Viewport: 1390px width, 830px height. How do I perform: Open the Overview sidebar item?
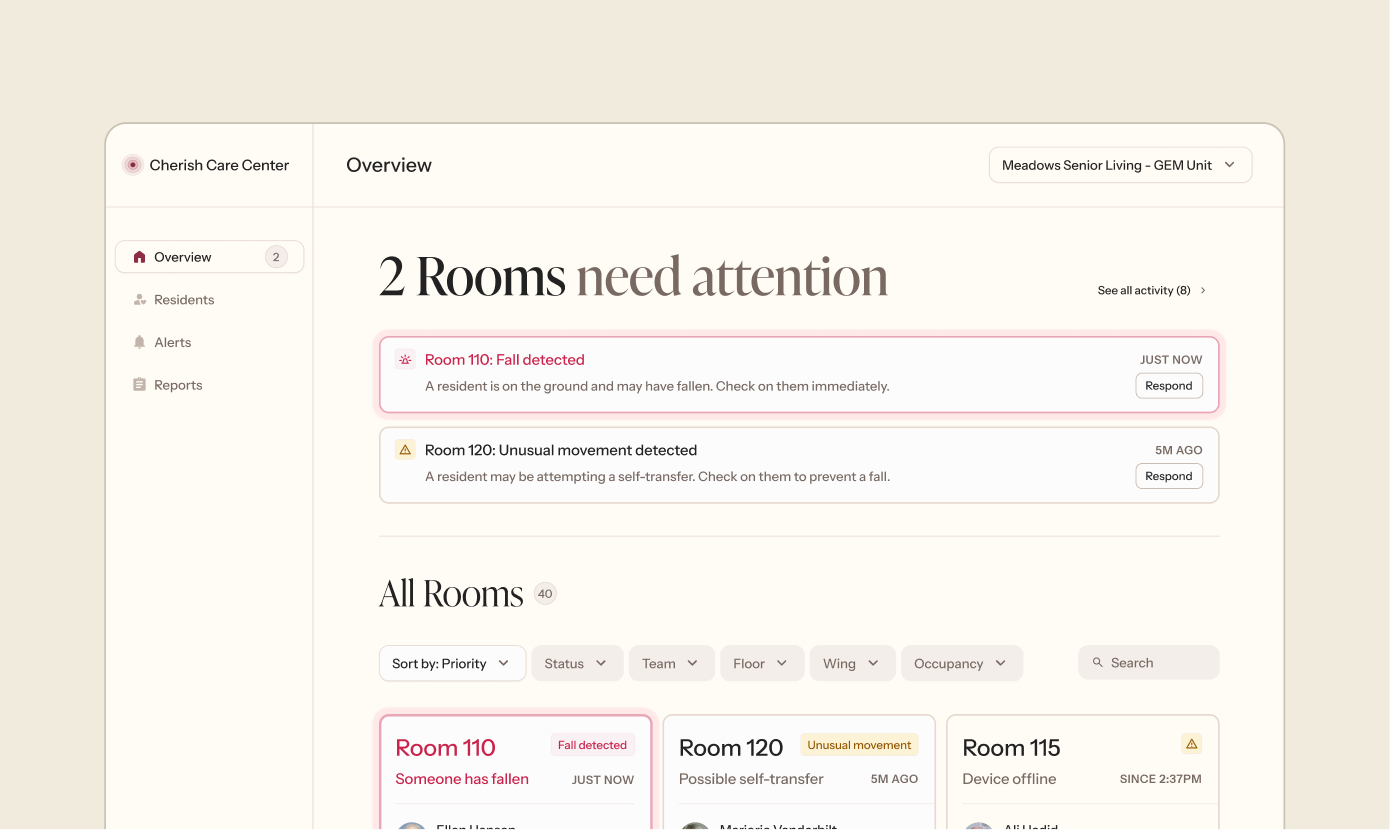click(x=209, y=257)
